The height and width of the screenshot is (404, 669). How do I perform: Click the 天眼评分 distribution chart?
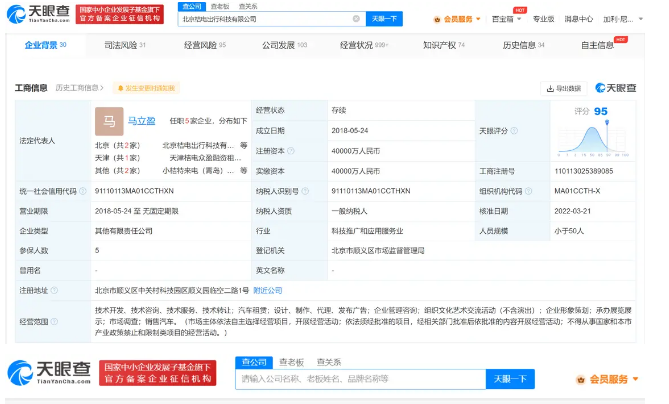pos(593,138)
